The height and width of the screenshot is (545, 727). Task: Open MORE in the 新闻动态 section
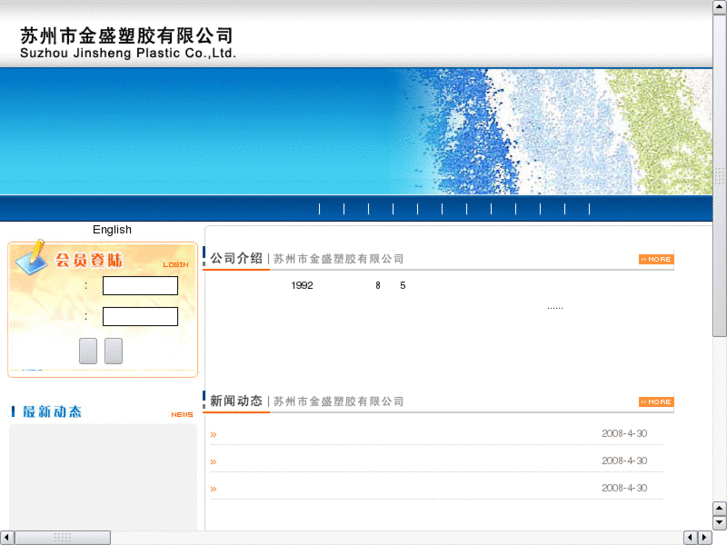[656, 402]
